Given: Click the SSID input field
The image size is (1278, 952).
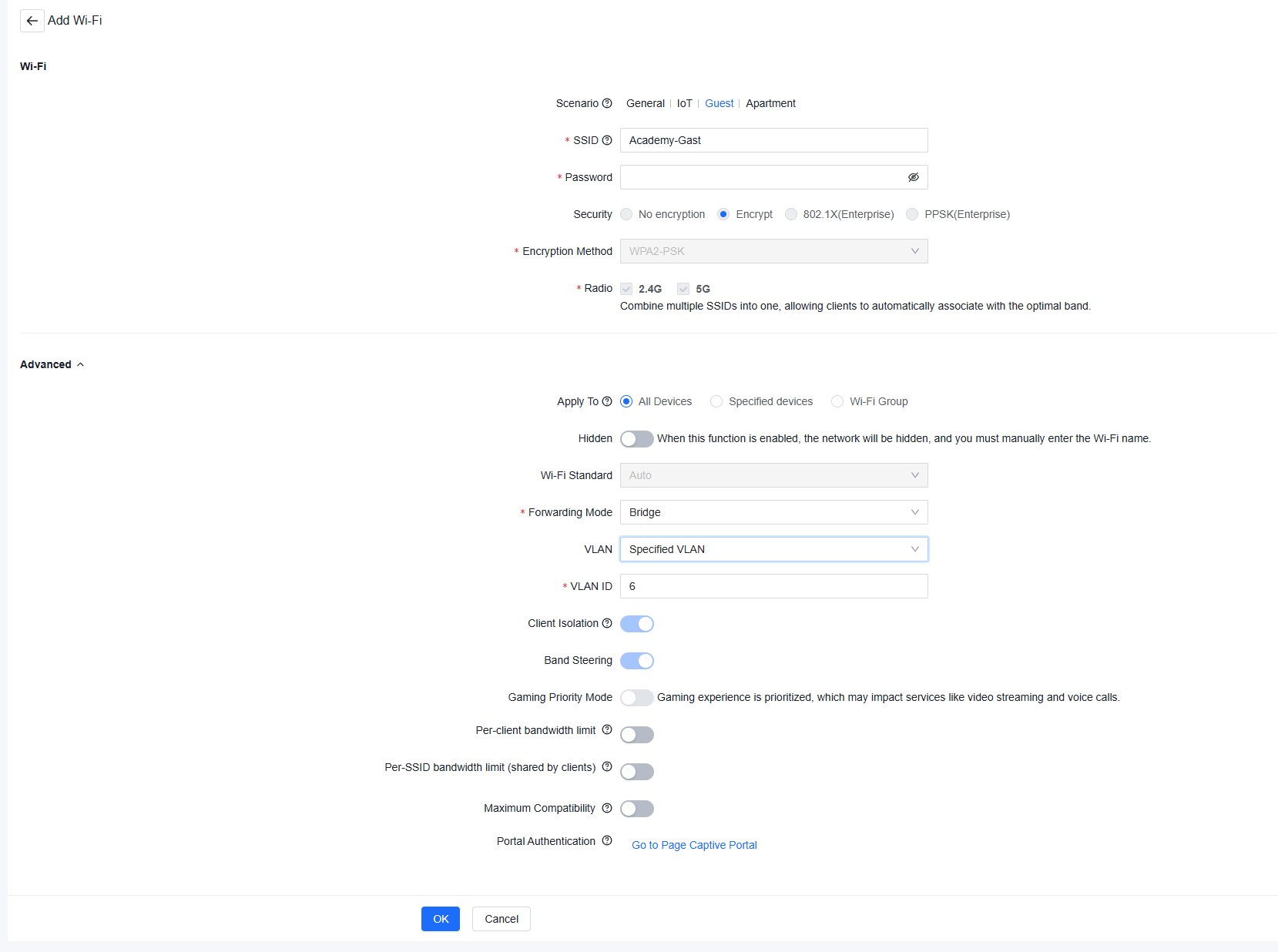Looking at the screenshot, I should 773,140.
